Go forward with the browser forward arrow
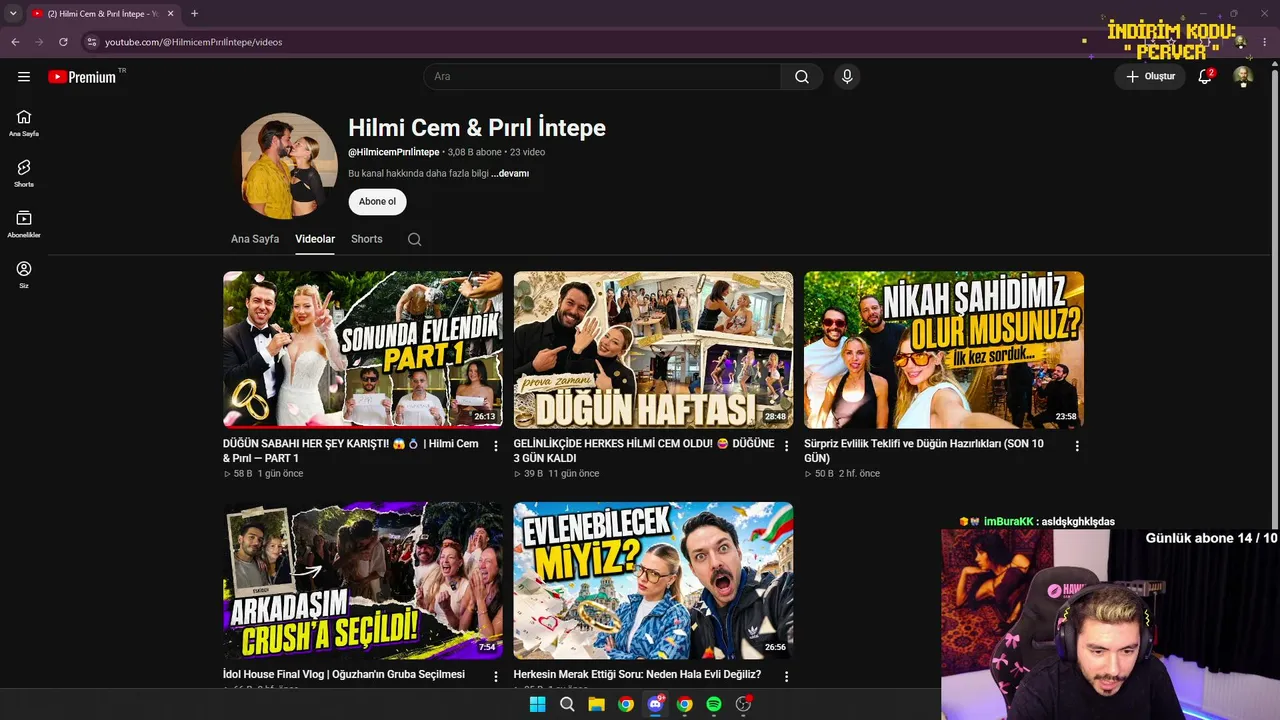 coord(39,42)
